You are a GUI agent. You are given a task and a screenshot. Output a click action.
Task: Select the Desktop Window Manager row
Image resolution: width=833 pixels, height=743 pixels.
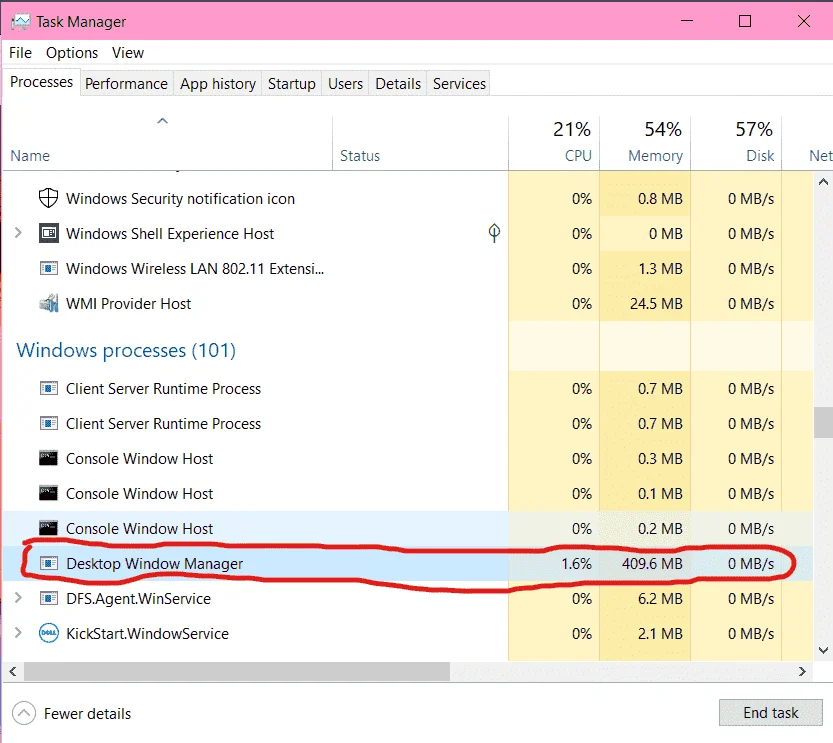(408, 563)
